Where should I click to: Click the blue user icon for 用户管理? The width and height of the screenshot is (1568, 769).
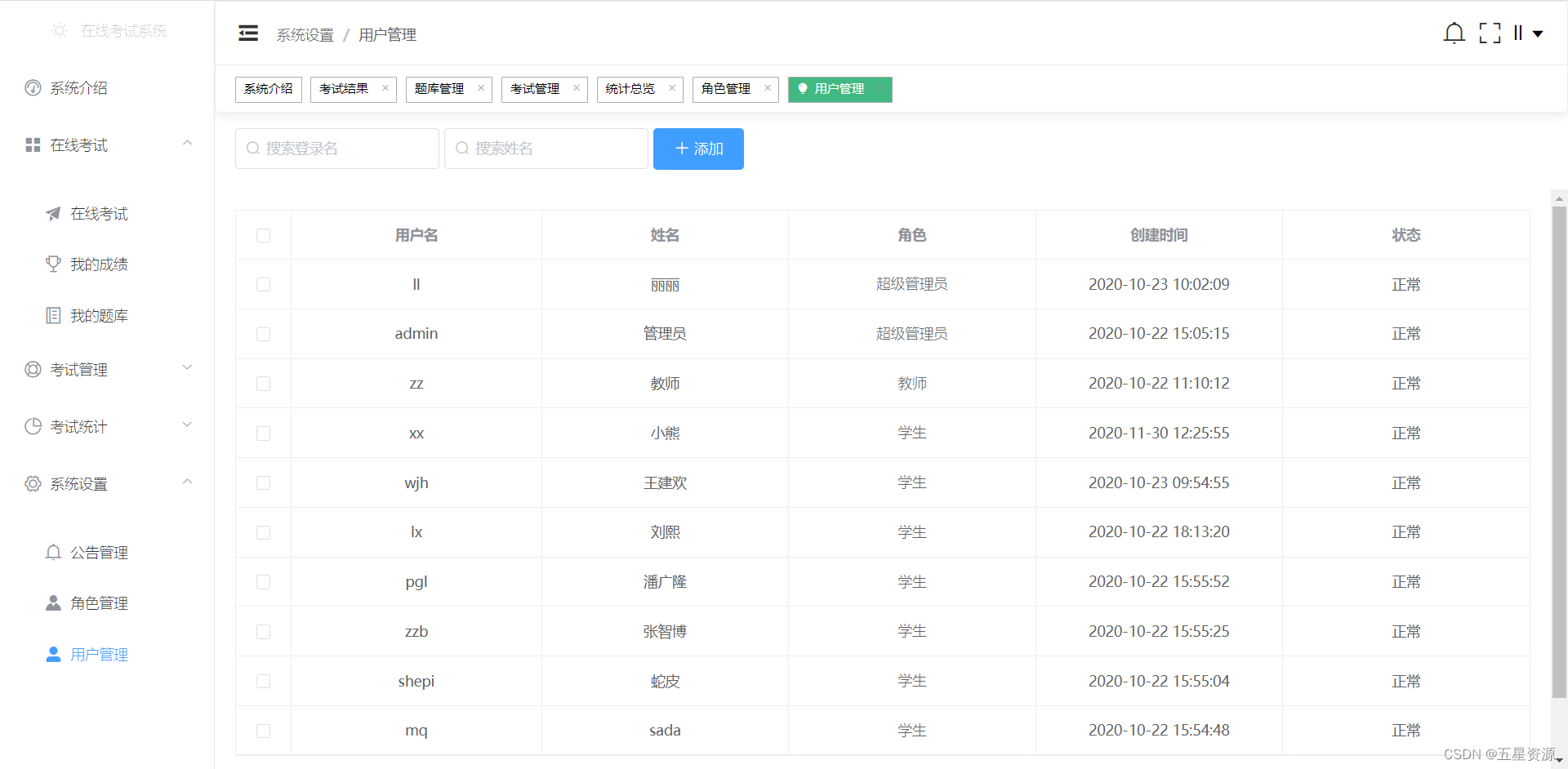click(x=53, y=655)
